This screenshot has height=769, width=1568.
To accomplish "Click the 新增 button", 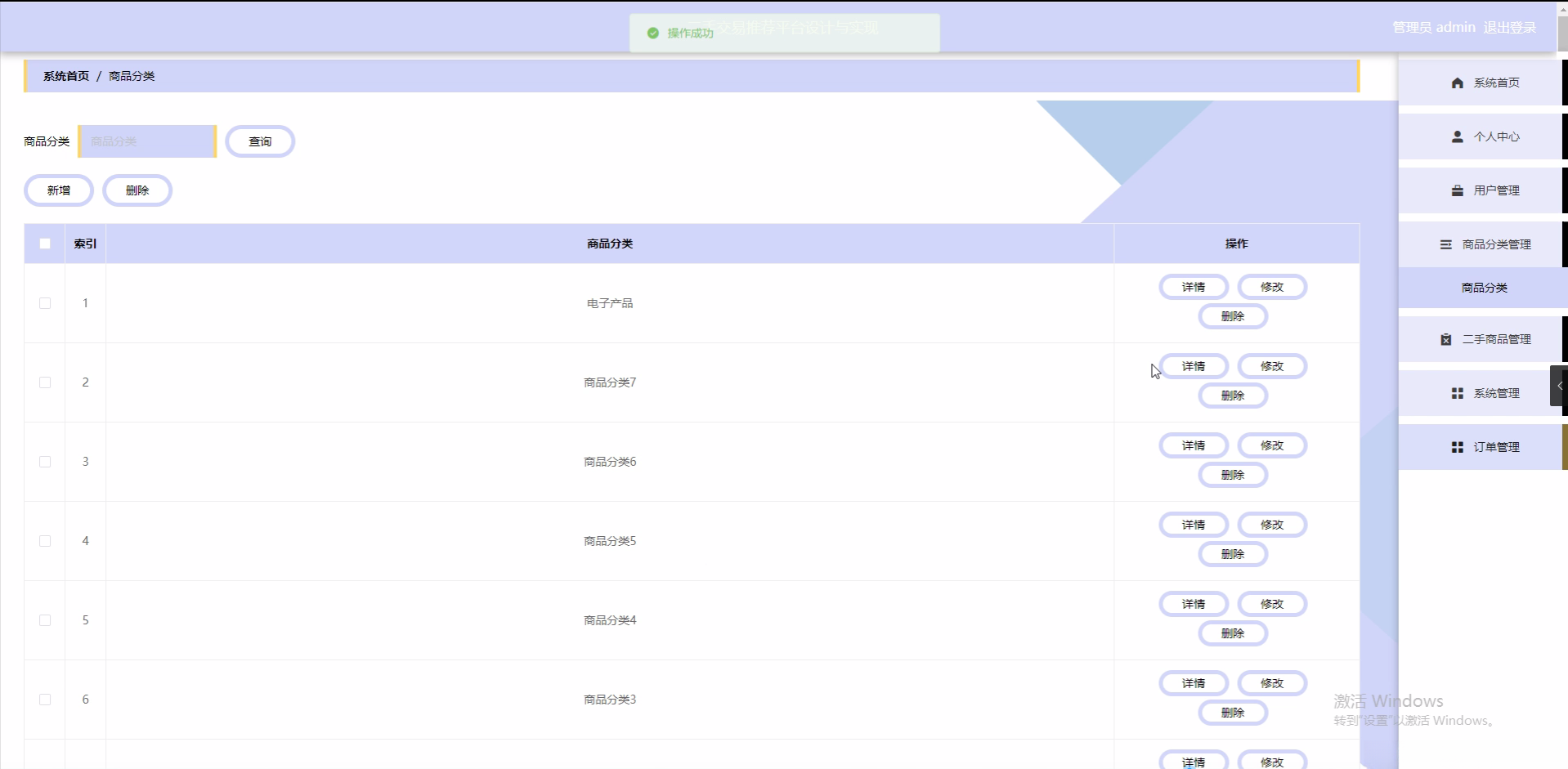I will coord(59,190).
